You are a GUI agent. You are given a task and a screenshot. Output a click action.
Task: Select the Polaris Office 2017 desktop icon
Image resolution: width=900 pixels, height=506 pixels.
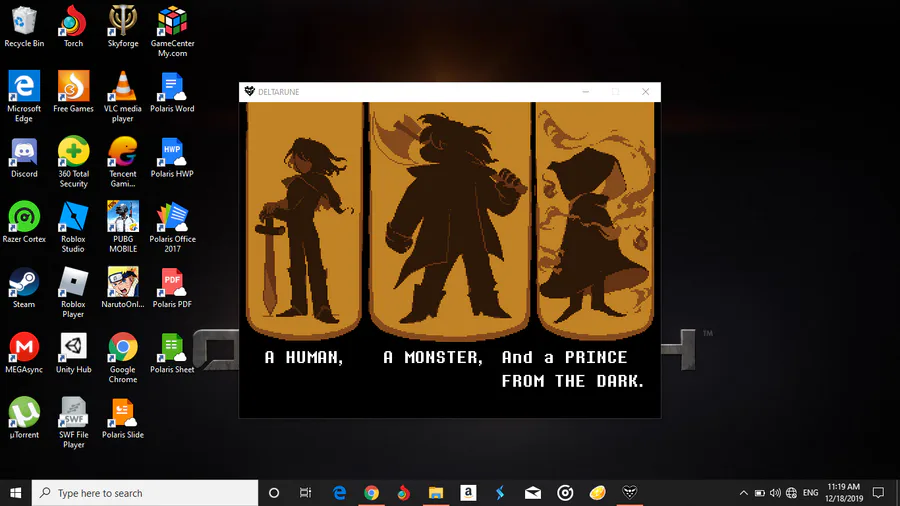click(x=172, y=227)
